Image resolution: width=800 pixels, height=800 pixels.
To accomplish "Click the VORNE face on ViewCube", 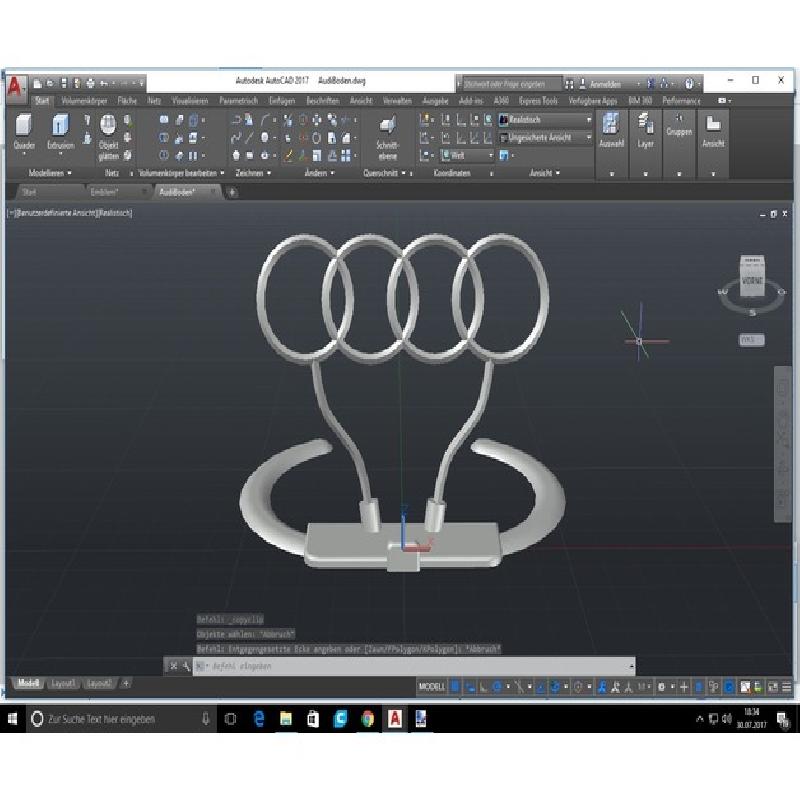I will [752, 280].
